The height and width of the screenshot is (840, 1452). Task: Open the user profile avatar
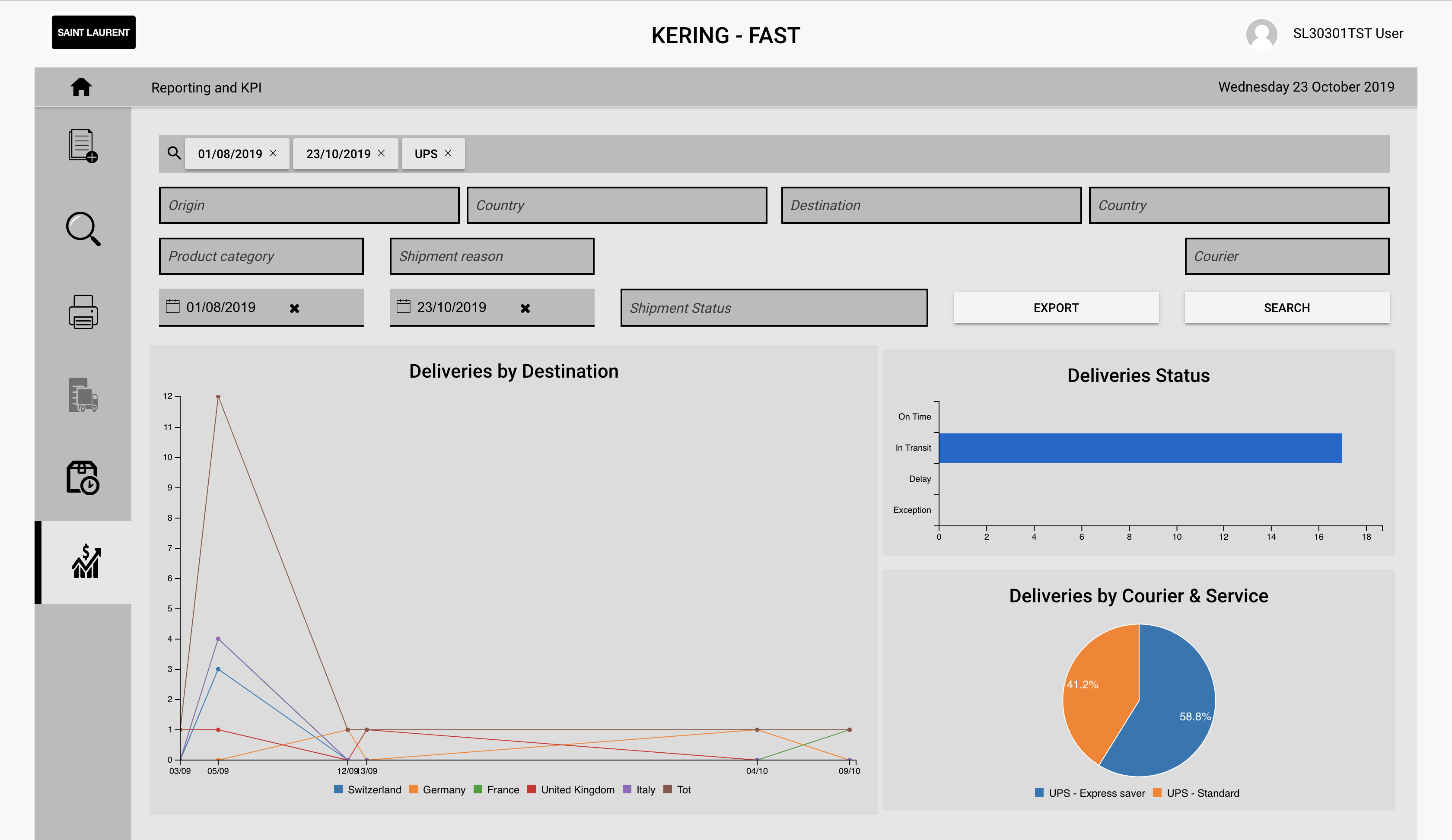click(x=1261, y=34)
